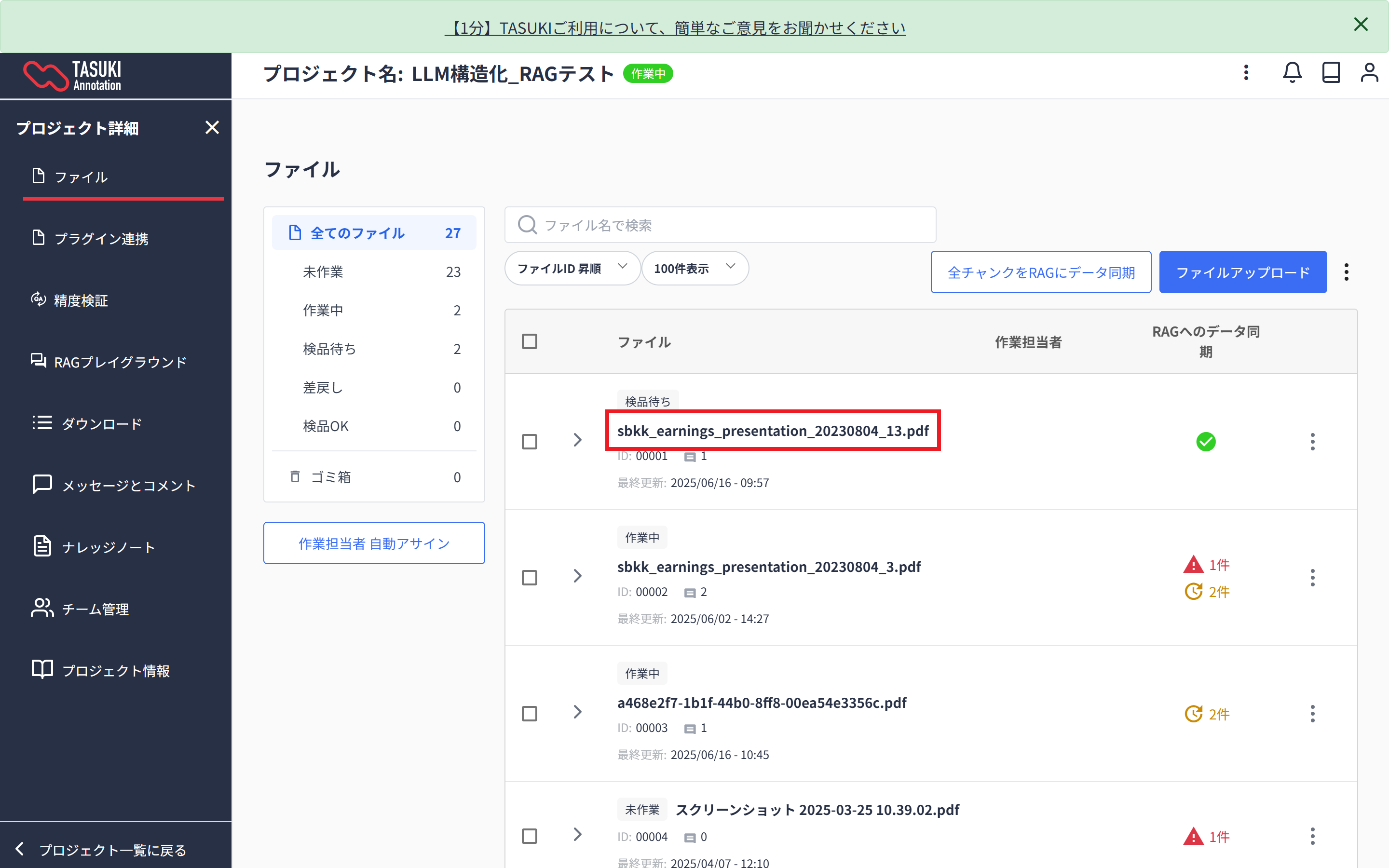Click project options kebab icon in header
Viewport: 1389px width, 868px height.
click(x=1246, y=73)
